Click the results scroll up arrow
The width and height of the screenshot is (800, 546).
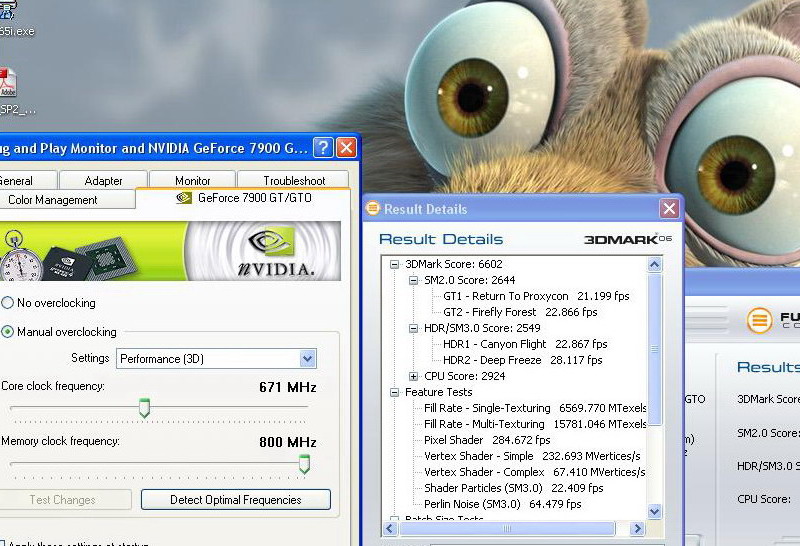(x=655, y=264)
